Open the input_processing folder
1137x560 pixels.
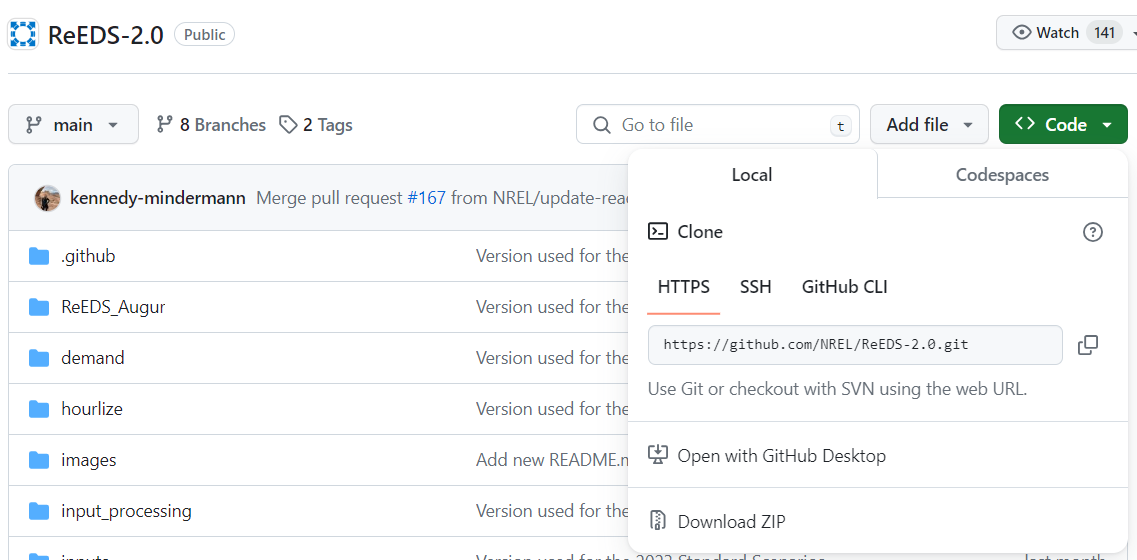pos(127,511)
